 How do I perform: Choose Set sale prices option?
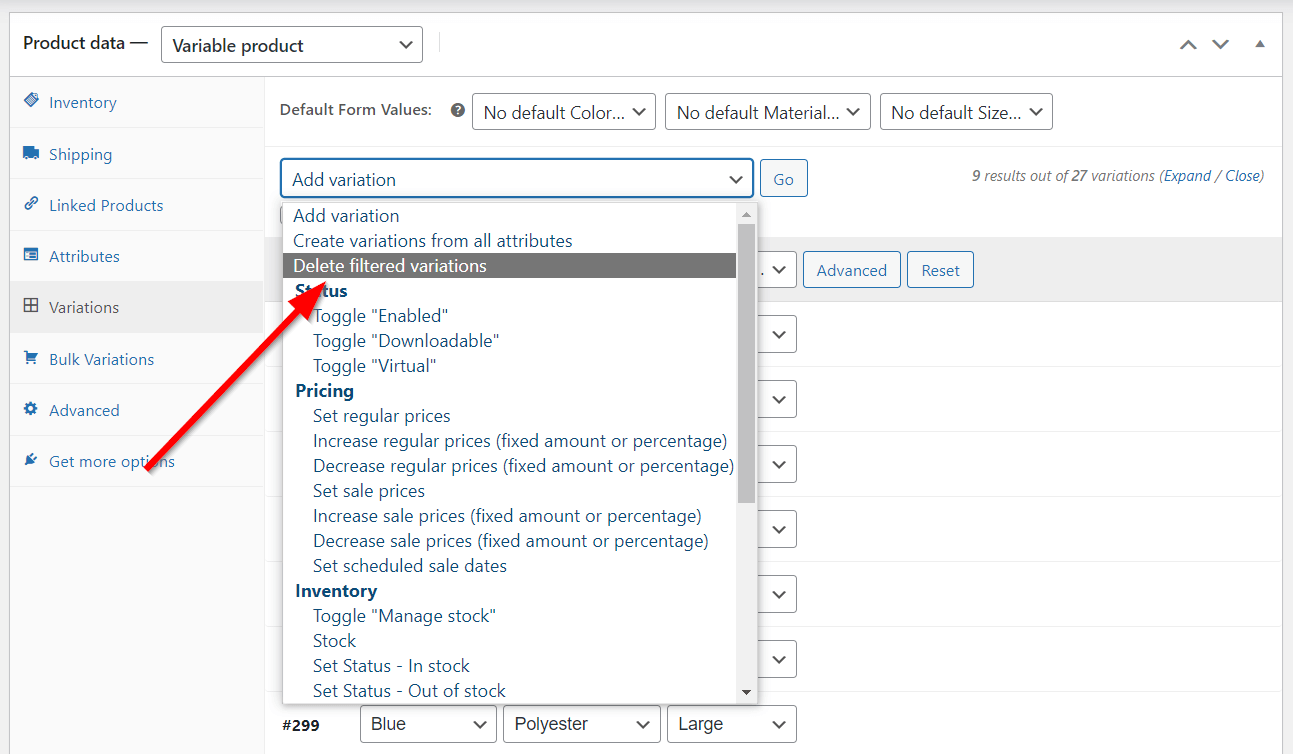click(x=510, y=490)
